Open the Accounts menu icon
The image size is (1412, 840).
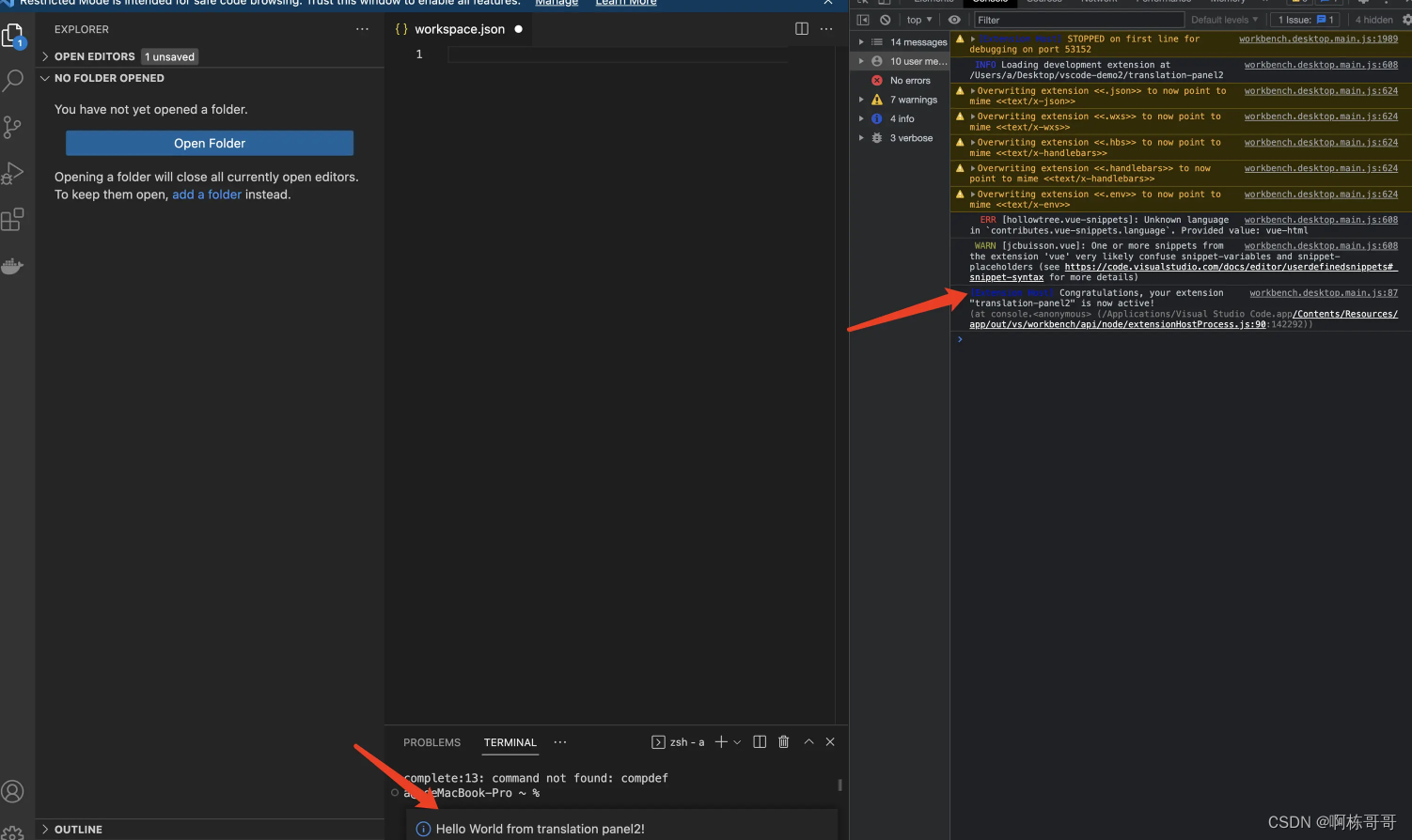pyautogui.click(x=13, y=791)
